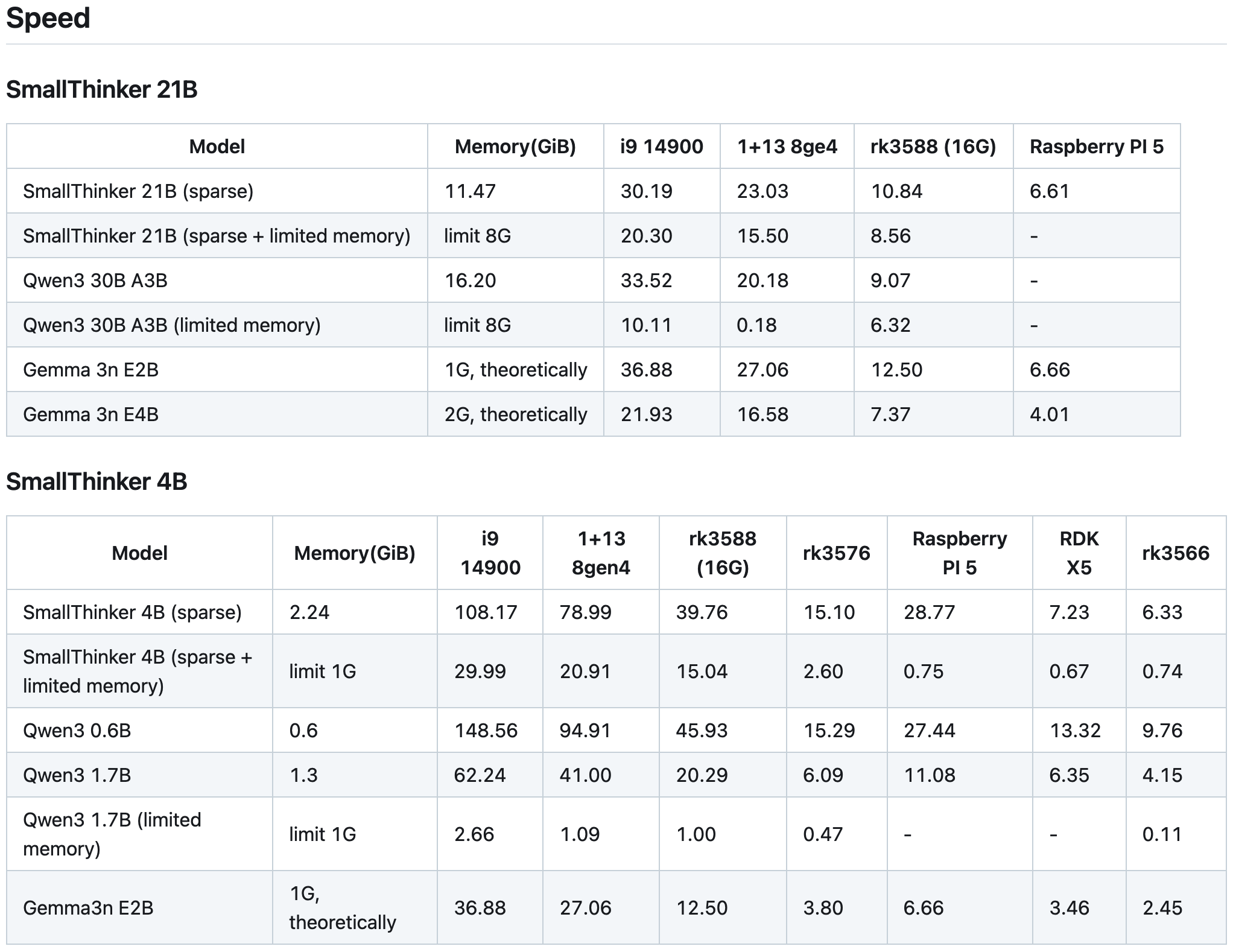Click the rk3576 column header
The image size is (1233, 952).
coord(836,553)
